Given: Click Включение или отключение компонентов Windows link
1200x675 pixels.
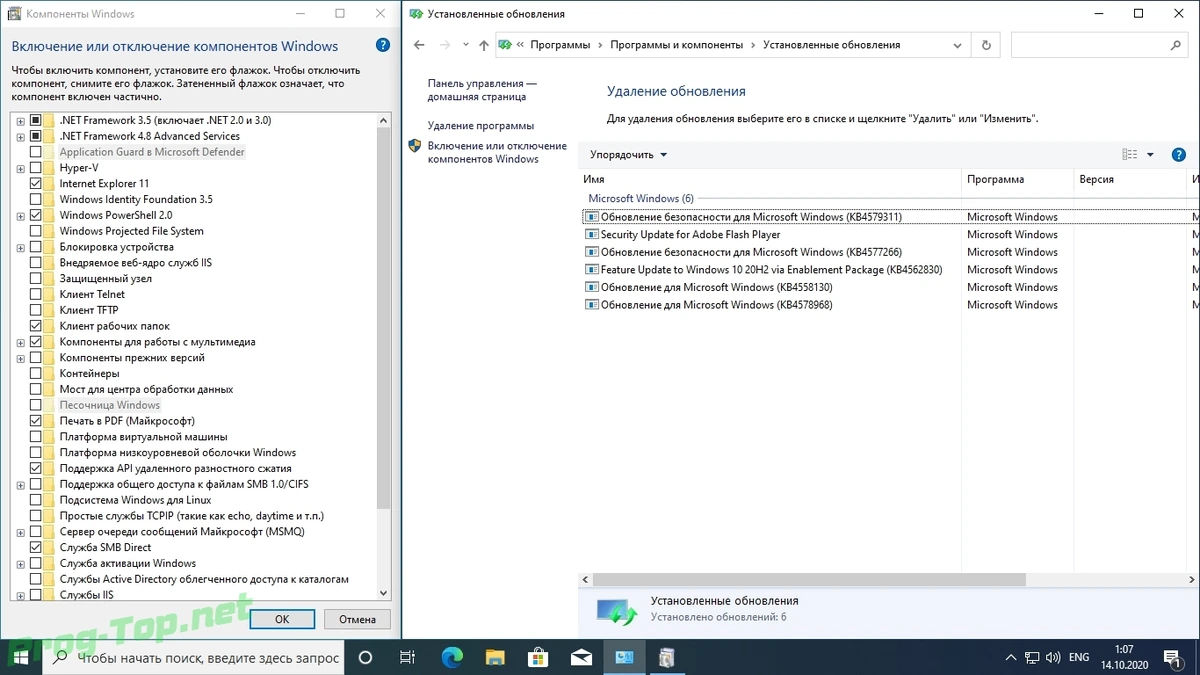Looking at the screenshot, I should tap(497, 152).
